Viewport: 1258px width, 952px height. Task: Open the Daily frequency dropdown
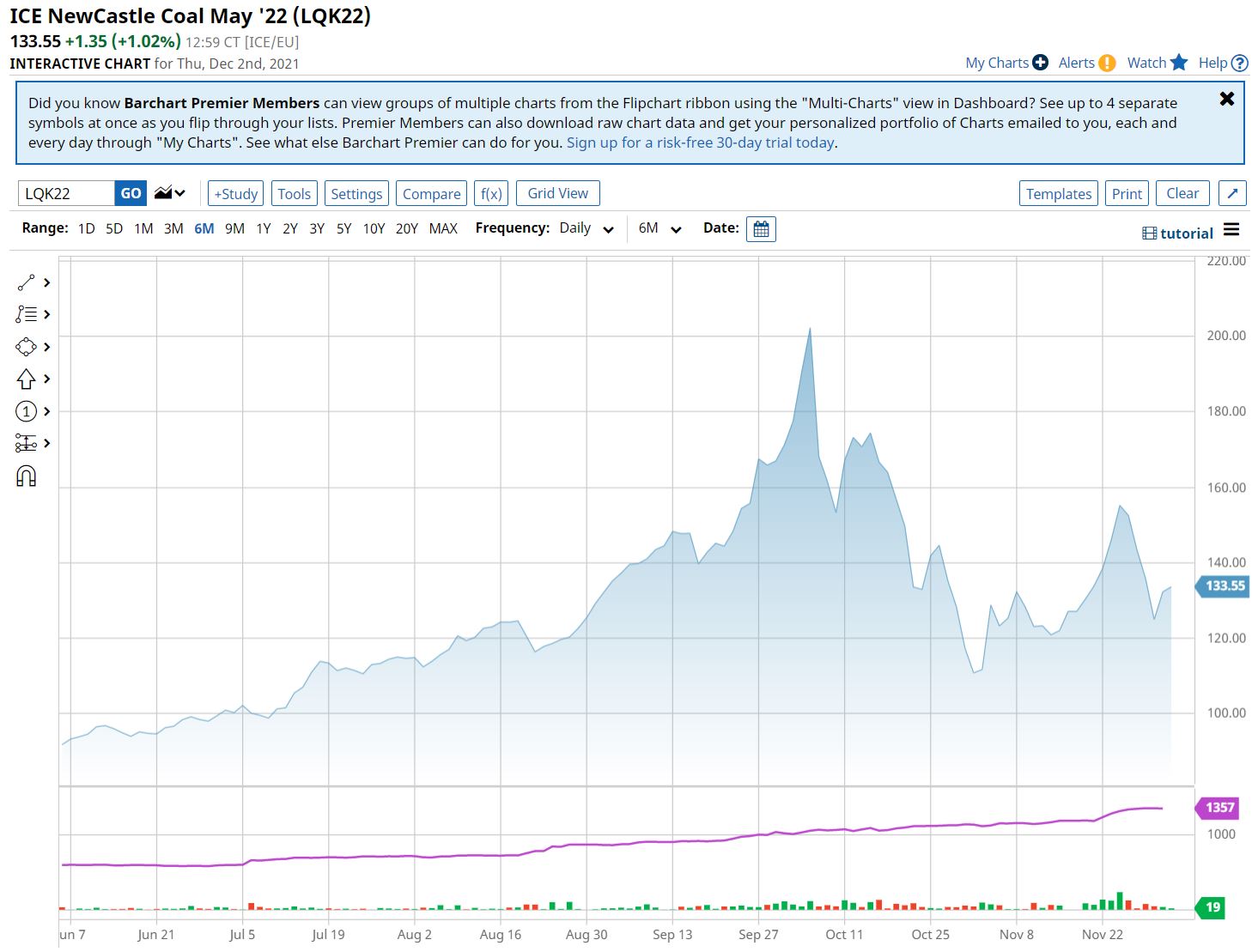(x=586, y=228)
